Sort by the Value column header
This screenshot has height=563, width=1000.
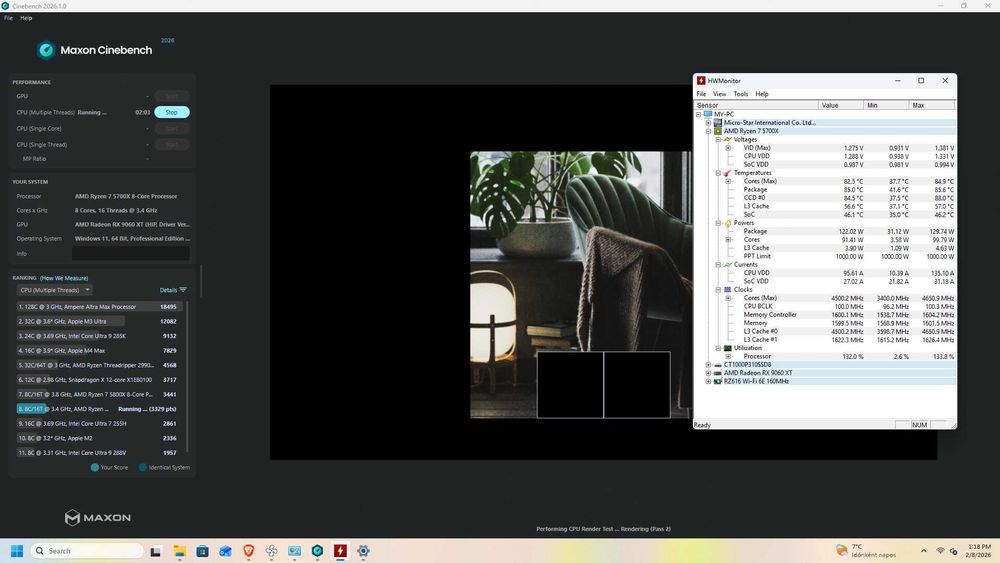click(x=841, y=105)
